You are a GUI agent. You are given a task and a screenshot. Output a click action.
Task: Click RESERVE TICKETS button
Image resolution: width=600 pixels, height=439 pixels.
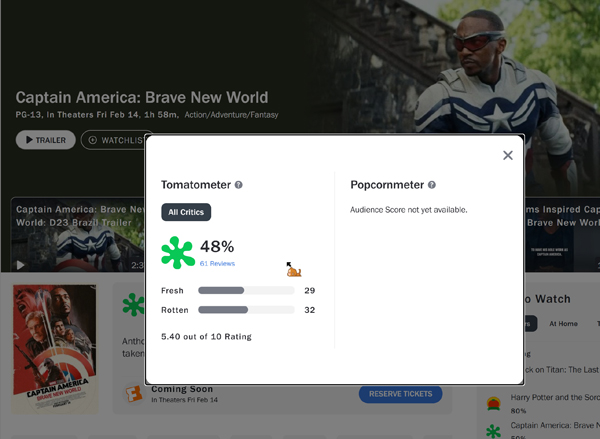(400, 394)
